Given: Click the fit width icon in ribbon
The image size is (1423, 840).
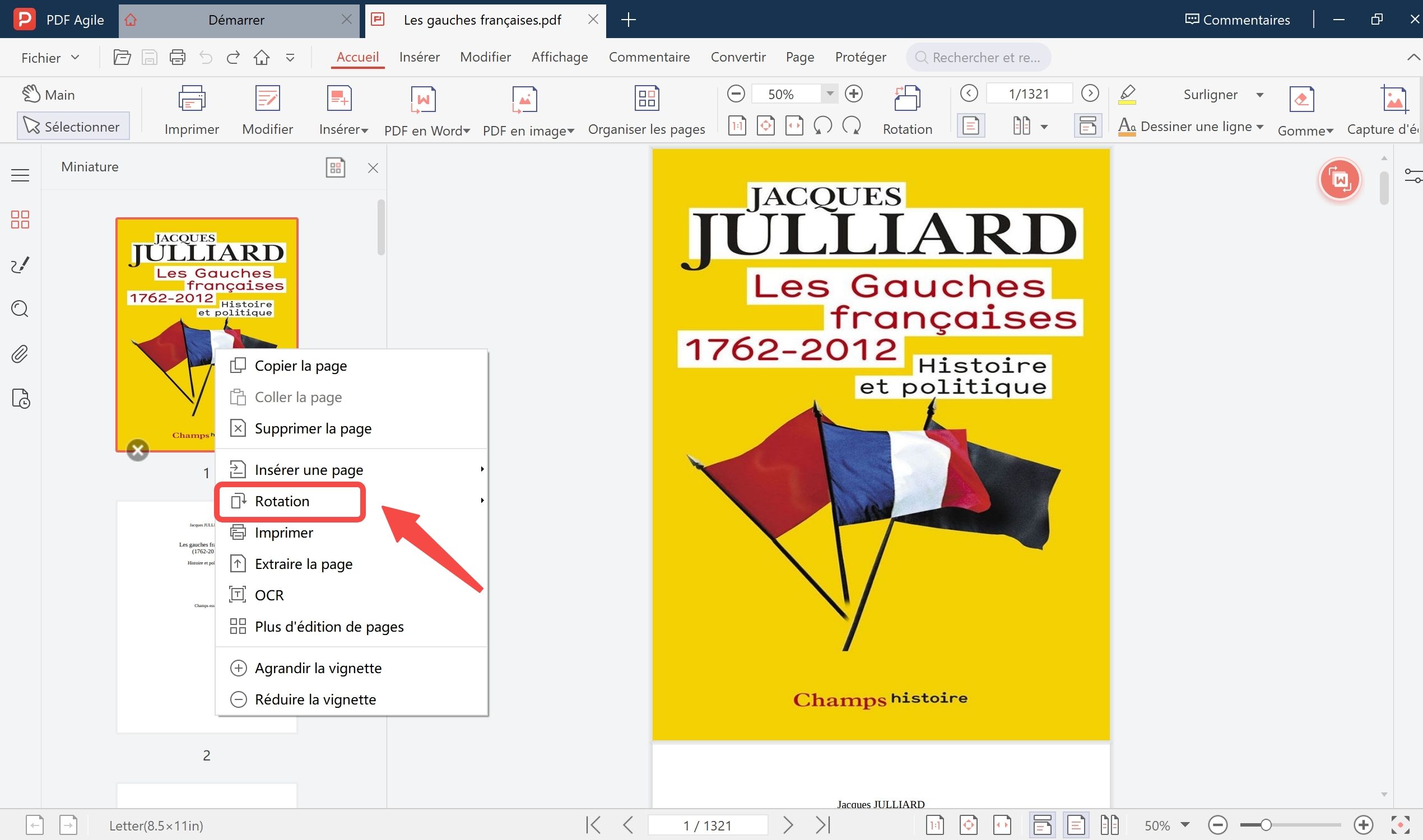Looking at the screenshot, I should pos(794,125).
